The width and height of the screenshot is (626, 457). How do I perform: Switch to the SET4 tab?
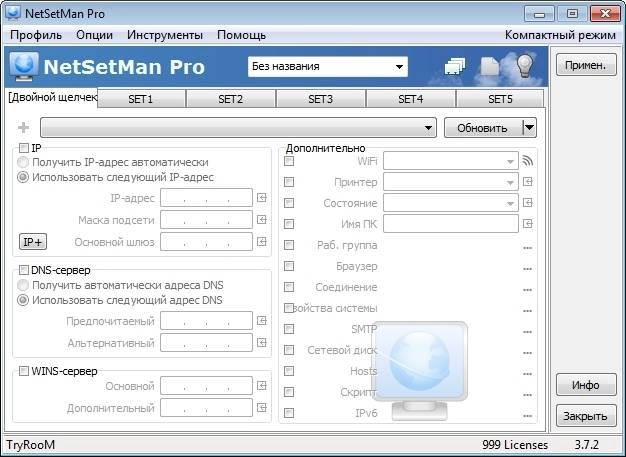[x=410, y=99]
